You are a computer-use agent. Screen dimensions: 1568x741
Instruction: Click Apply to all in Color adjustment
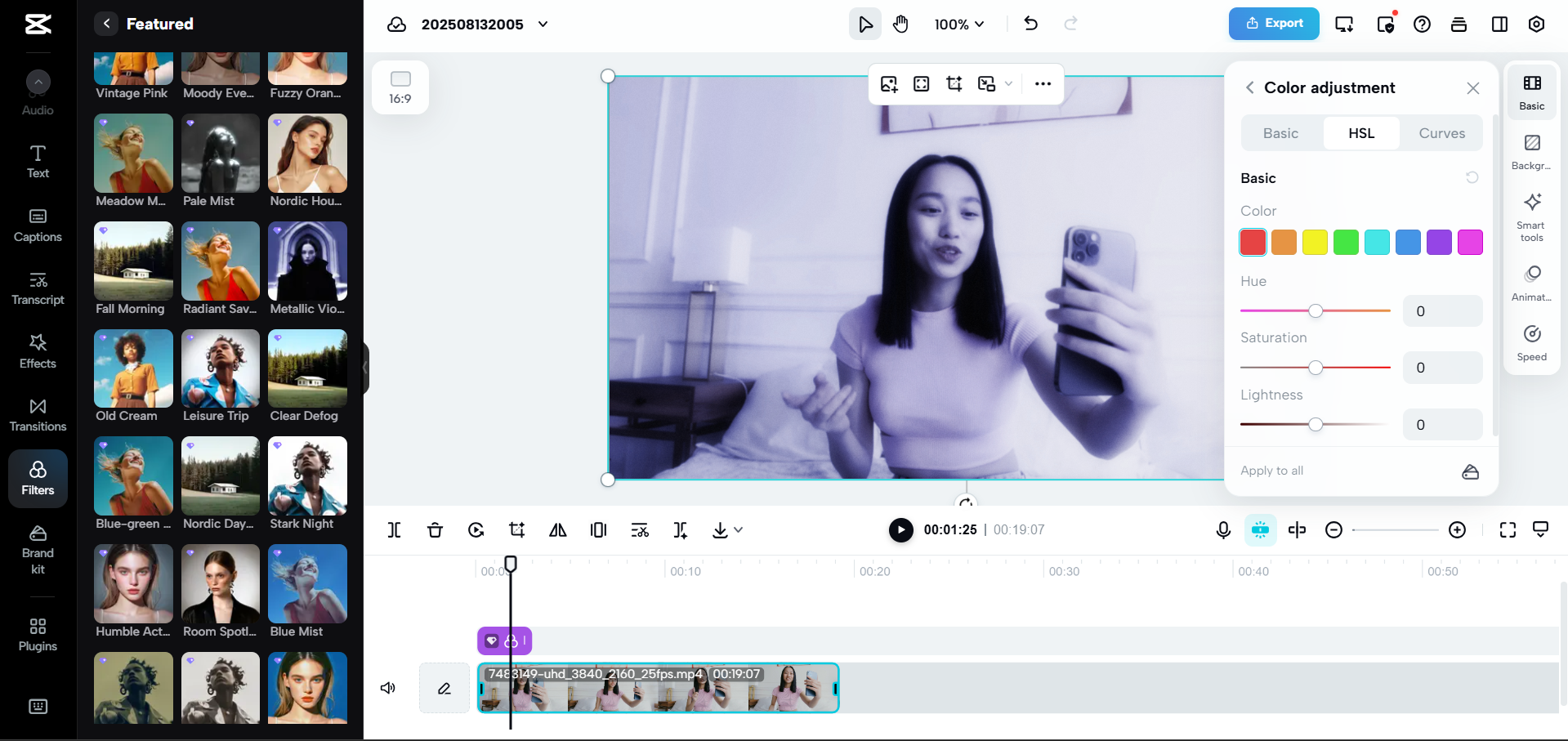(x=1271, y=471)
